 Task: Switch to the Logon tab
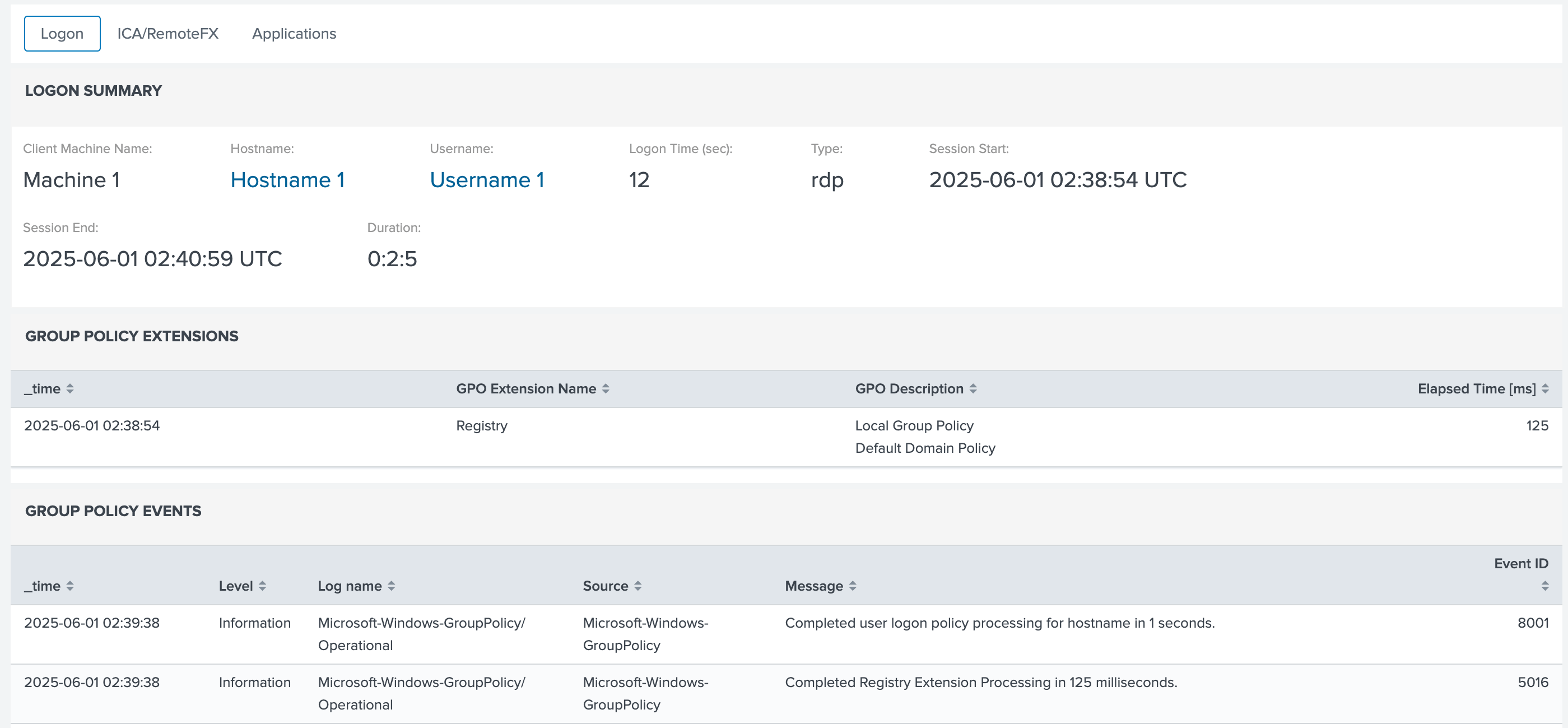pyautogui.click(x=62, y=34)
